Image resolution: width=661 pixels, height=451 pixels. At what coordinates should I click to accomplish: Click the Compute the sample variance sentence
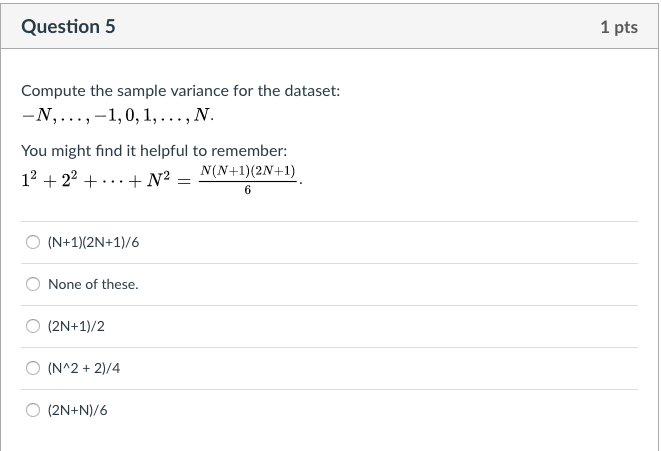pos(180,91)
